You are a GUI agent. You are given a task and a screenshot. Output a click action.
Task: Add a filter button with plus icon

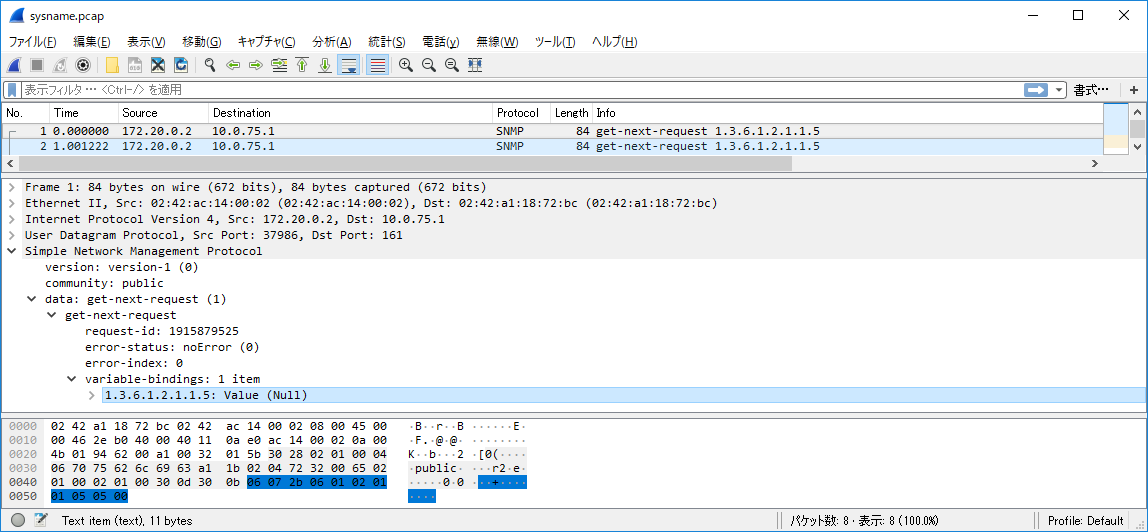click(1133, 90)
